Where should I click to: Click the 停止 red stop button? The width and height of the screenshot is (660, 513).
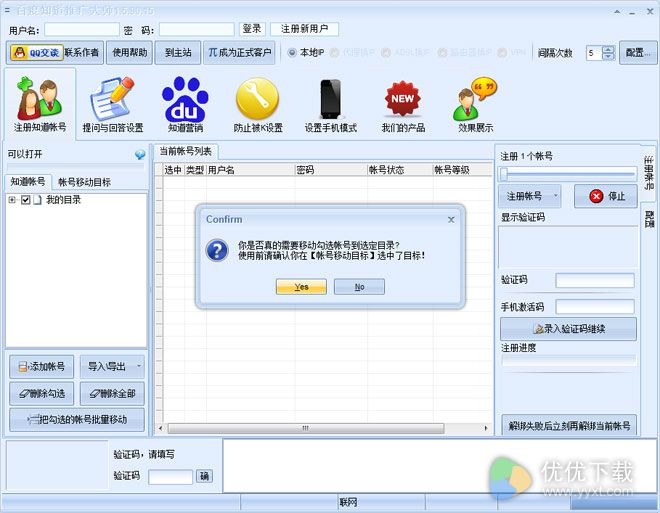[606, 196]
